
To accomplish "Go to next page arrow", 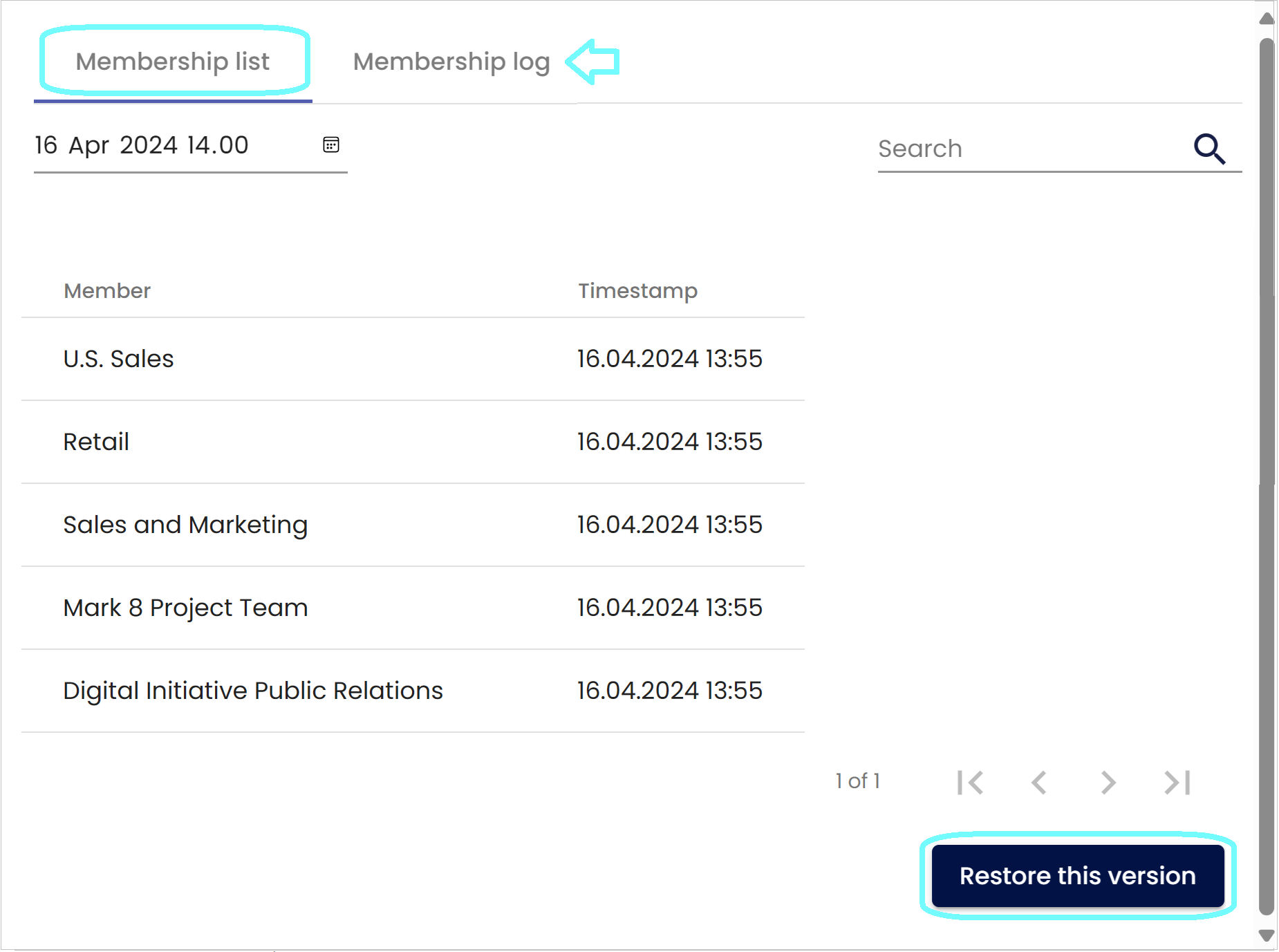I will pyautogui.click(x=1108, y=783).
